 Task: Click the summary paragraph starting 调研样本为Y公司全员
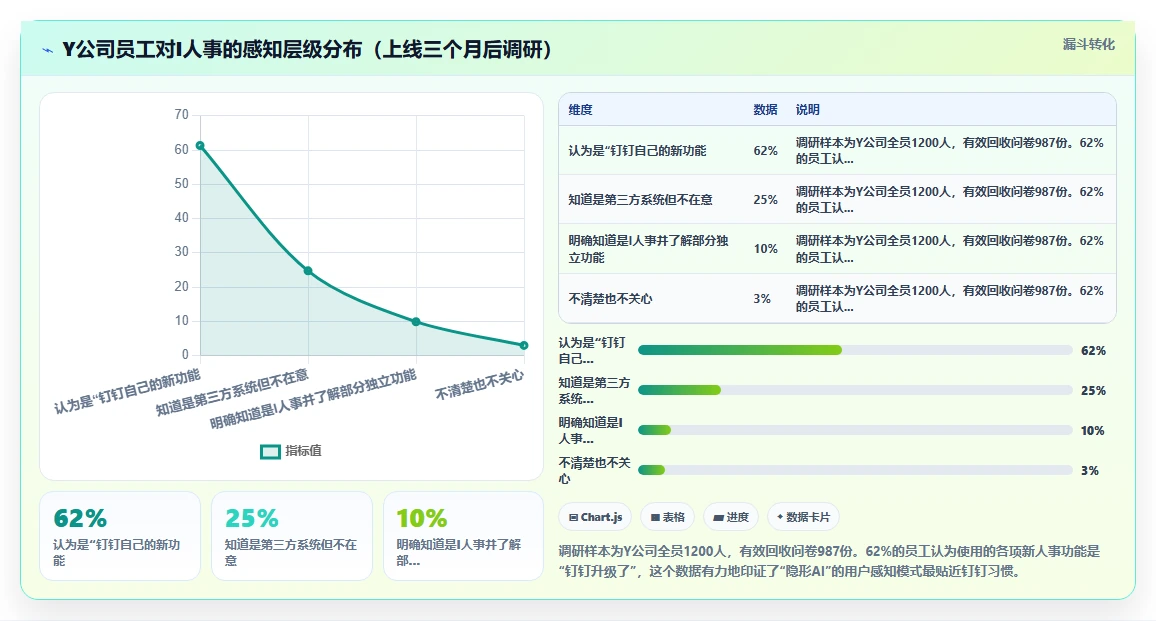pos(829,561)
